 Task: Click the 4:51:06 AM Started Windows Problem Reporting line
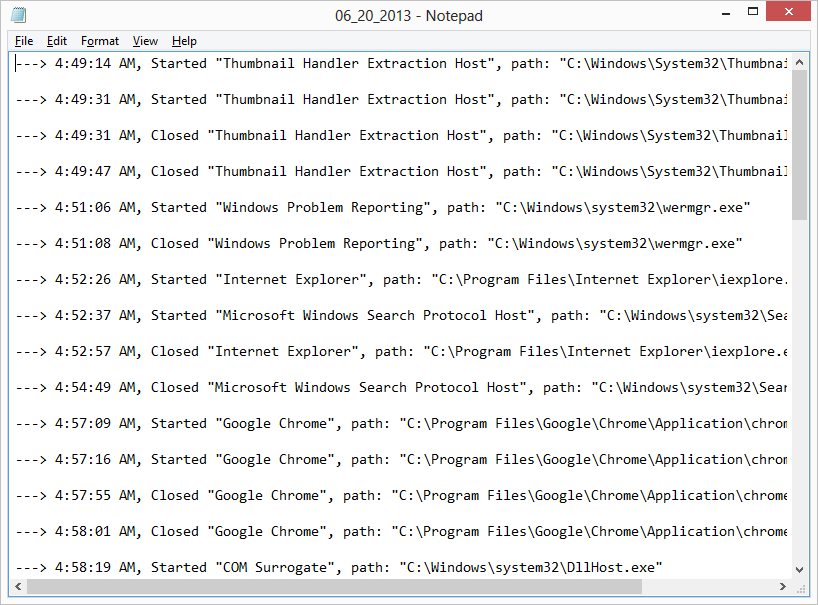coord(382,208)
